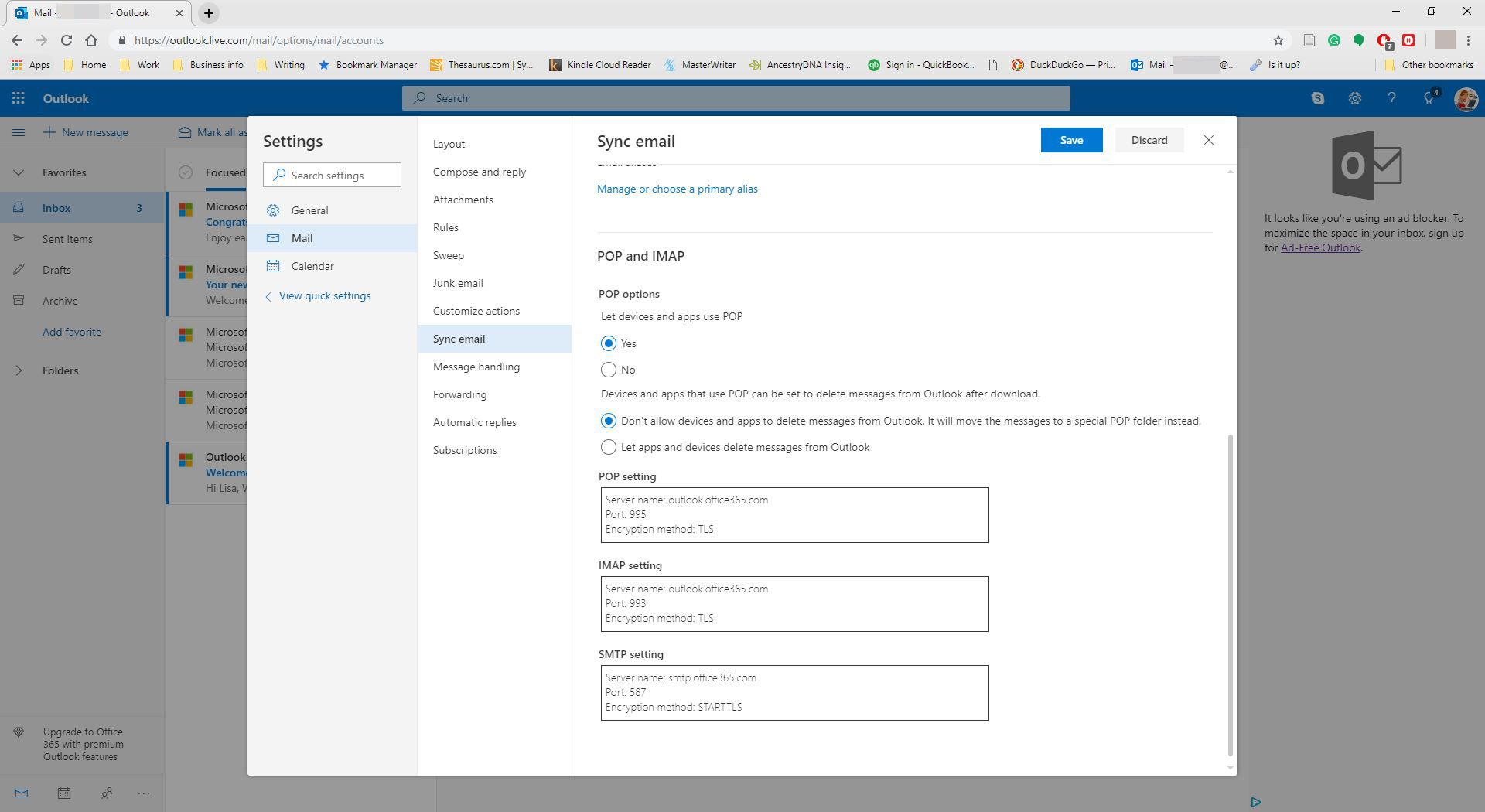Click Upgrade to Office 365 promotion
1485x812 pixels.
click(82, 744)
